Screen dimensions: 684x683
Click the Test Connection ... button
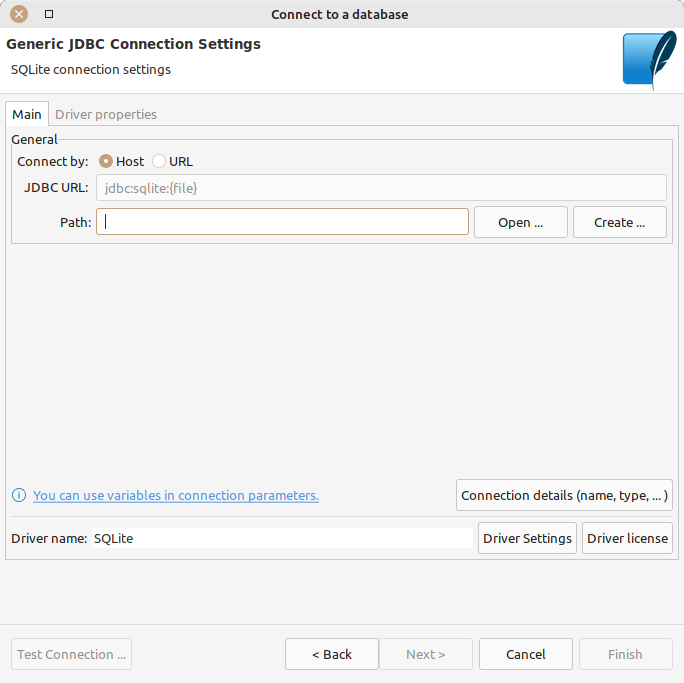click(x=72, y=654)
